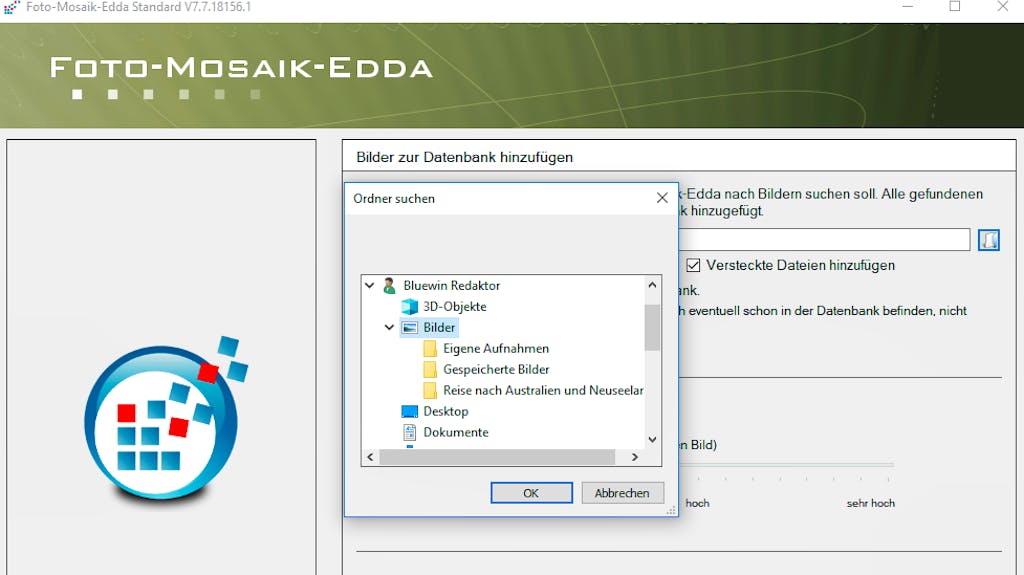Click the Gespeicherte Bilder folder icon
Image resolution: width=1024 pixels, height=575 pixels.
click(430, 369)
